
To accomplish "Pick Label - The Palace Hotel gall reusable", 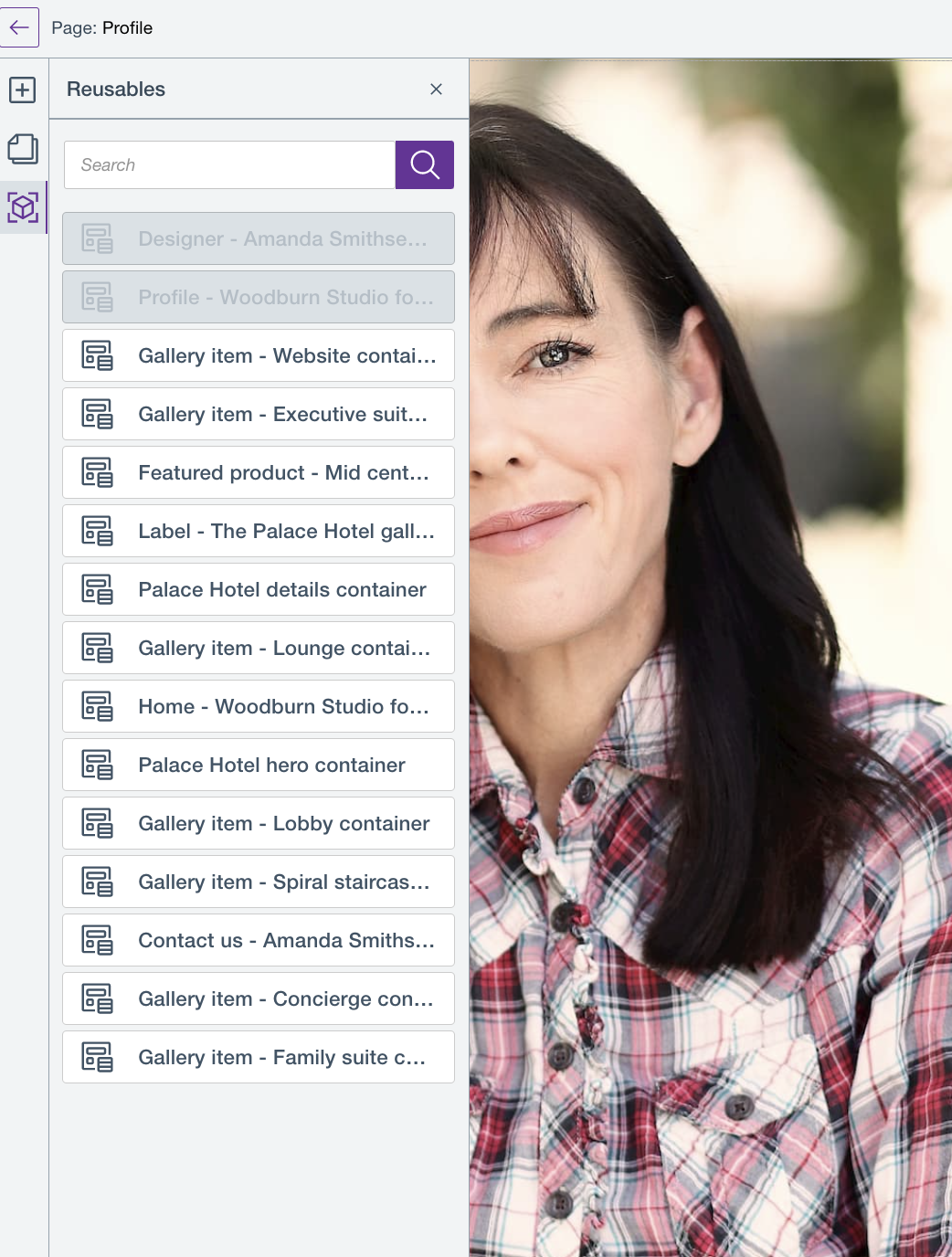I will pos(259,531).
